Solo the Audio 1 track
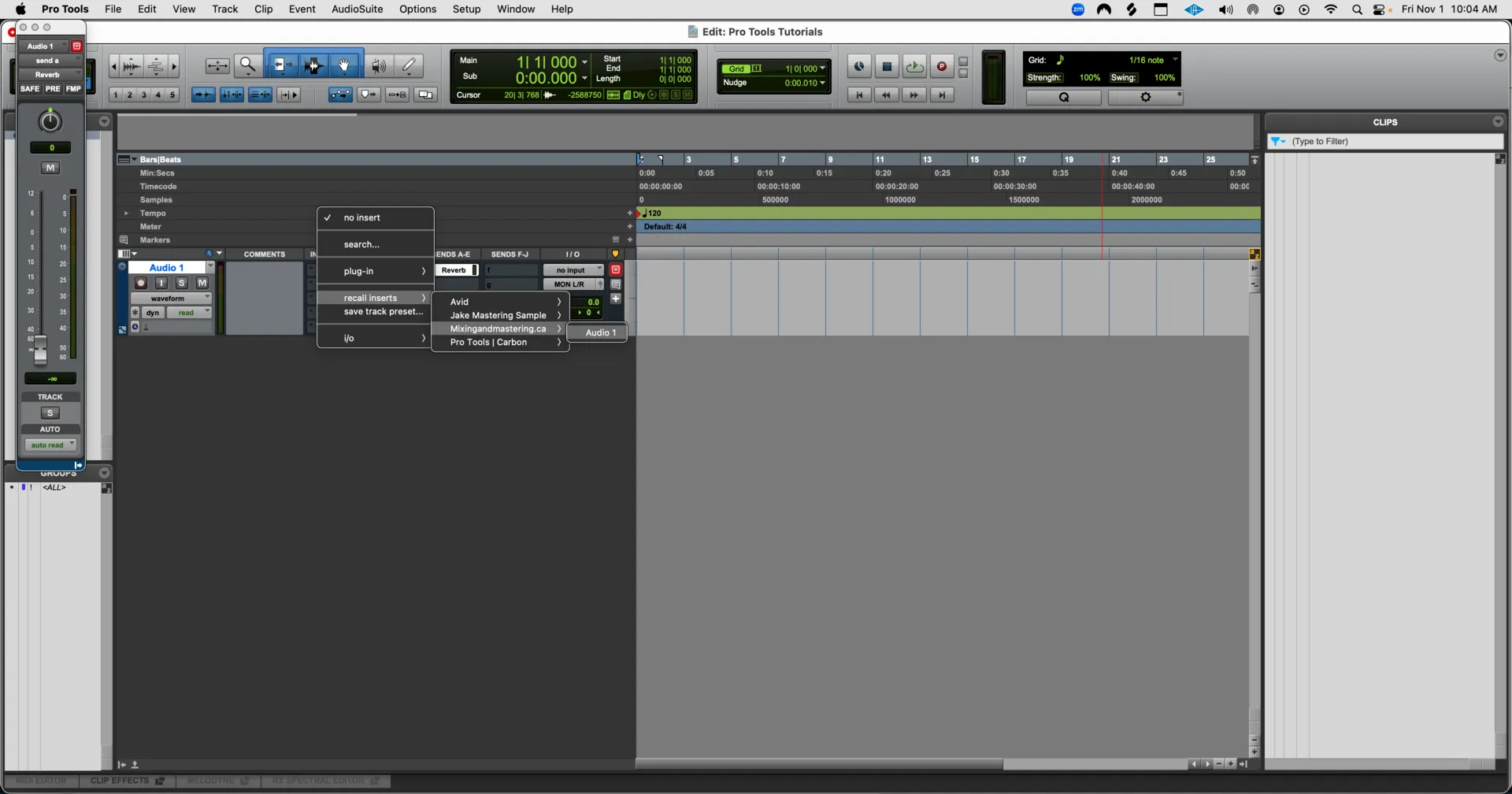The height and width of the screenshot is (794, 1512). (182, 284)
